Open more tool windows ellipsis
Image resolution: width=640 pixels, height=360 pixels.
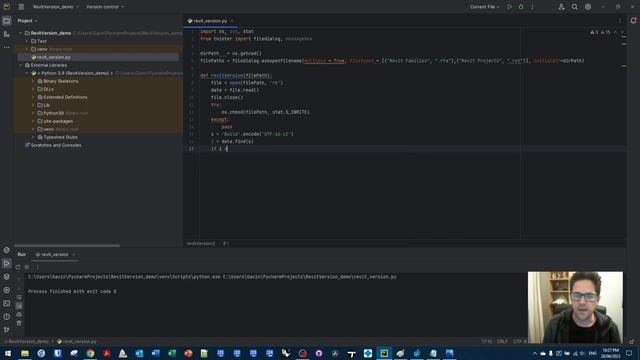pos(7,47)
